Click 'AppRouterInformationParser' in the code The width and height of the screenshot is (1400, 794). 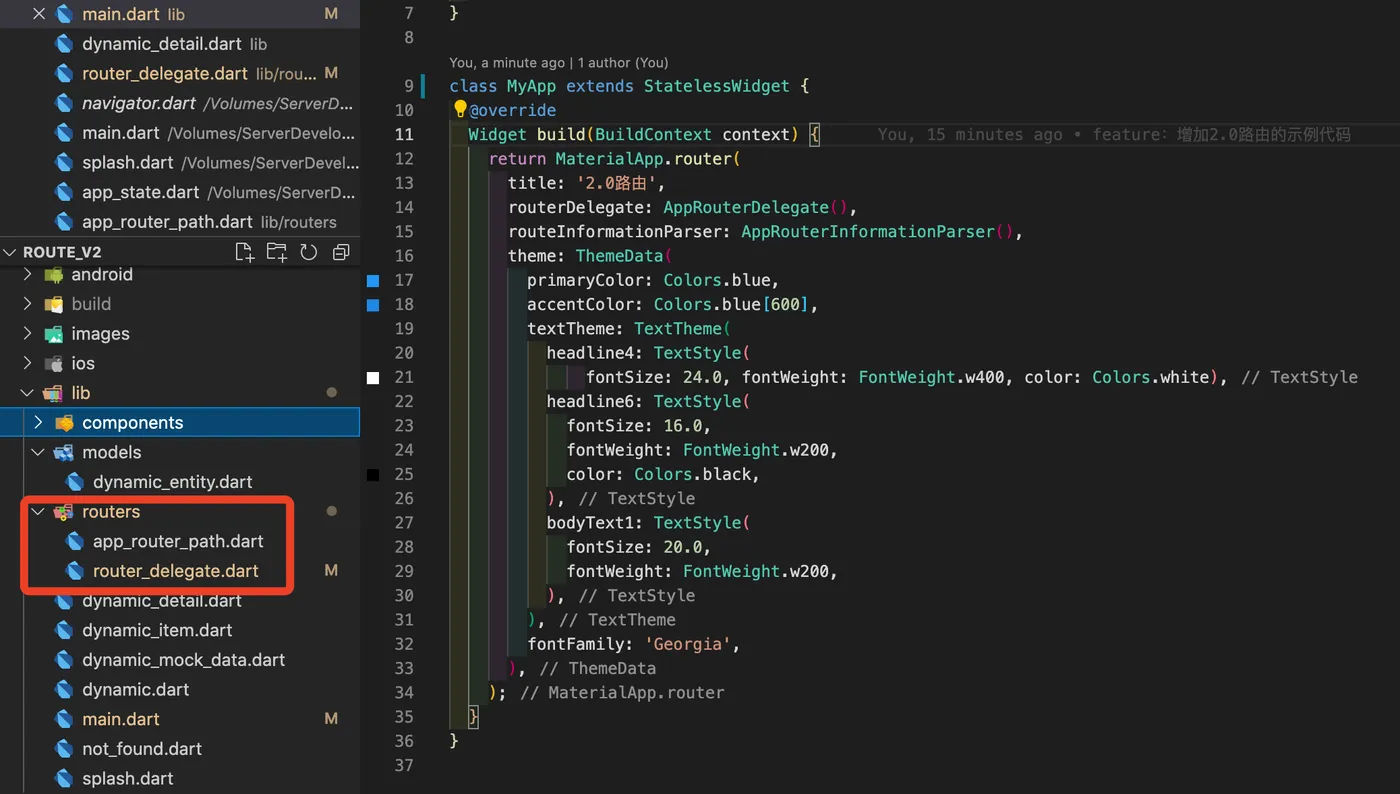coord(868,231)
